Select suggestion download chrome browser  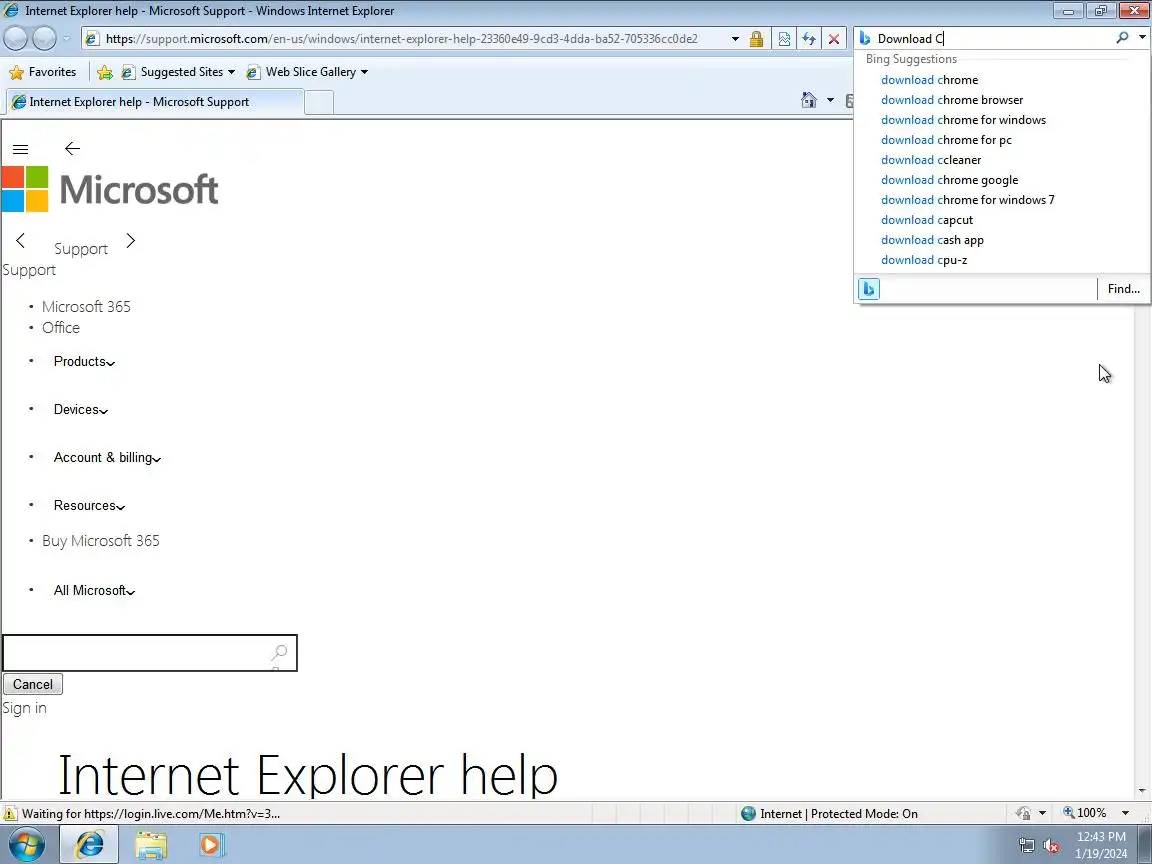coord(952,100)
